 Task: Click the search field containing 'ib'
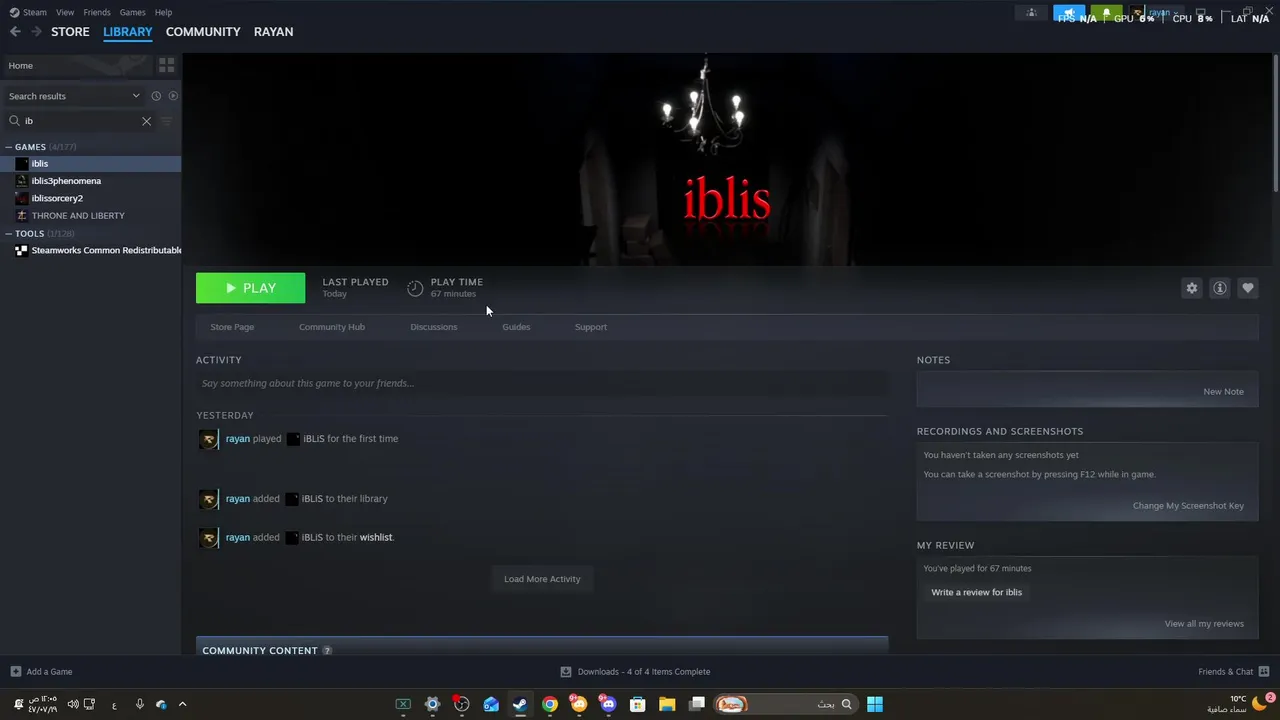tap(80, 121)
